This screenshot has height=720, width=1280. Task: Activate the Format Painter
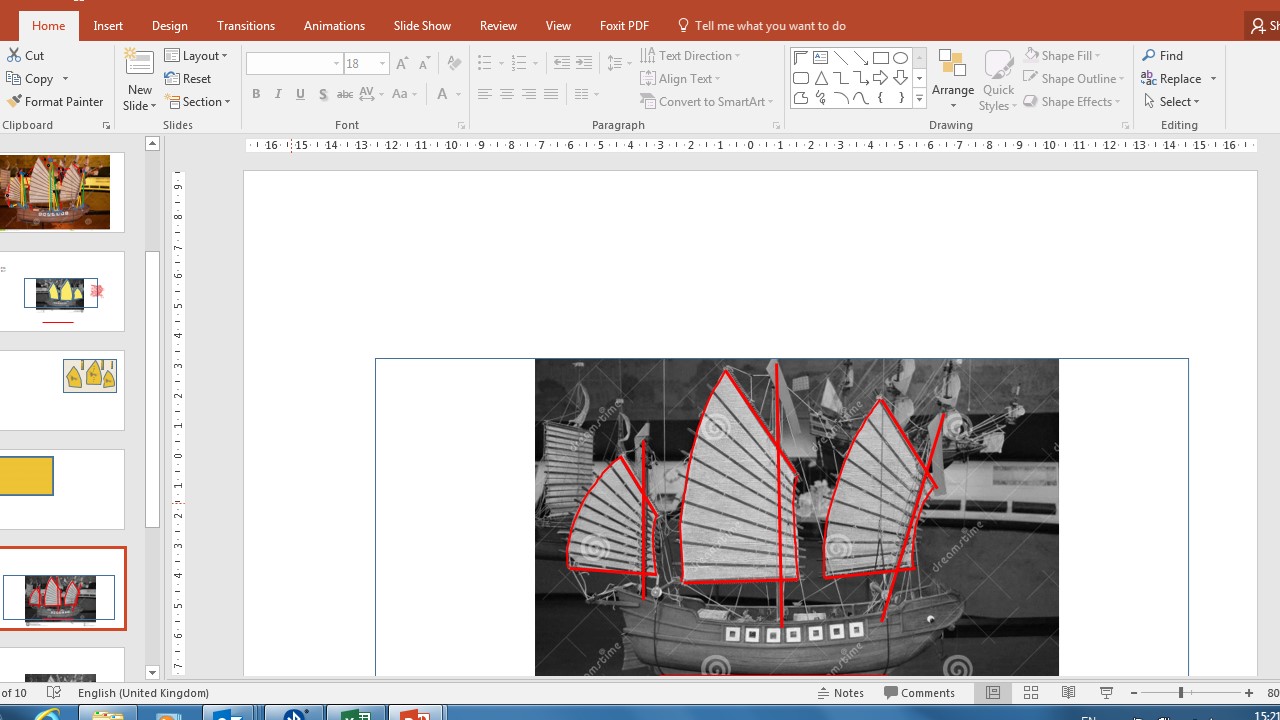(x=55, y=101)
